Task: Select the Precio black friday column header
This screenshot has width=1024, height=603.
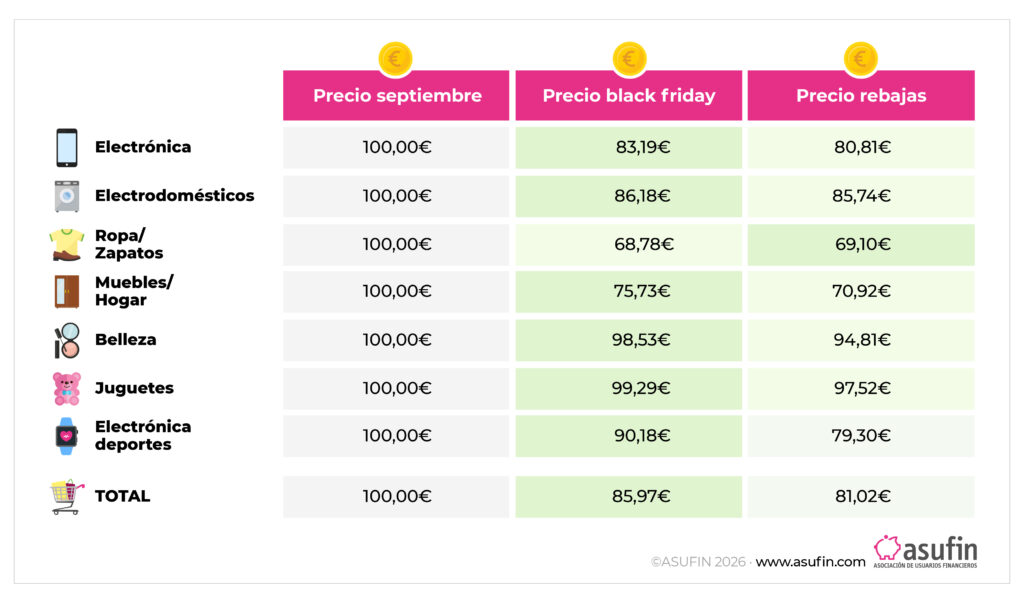Action: pyautogui.click(x=629, y=96)
